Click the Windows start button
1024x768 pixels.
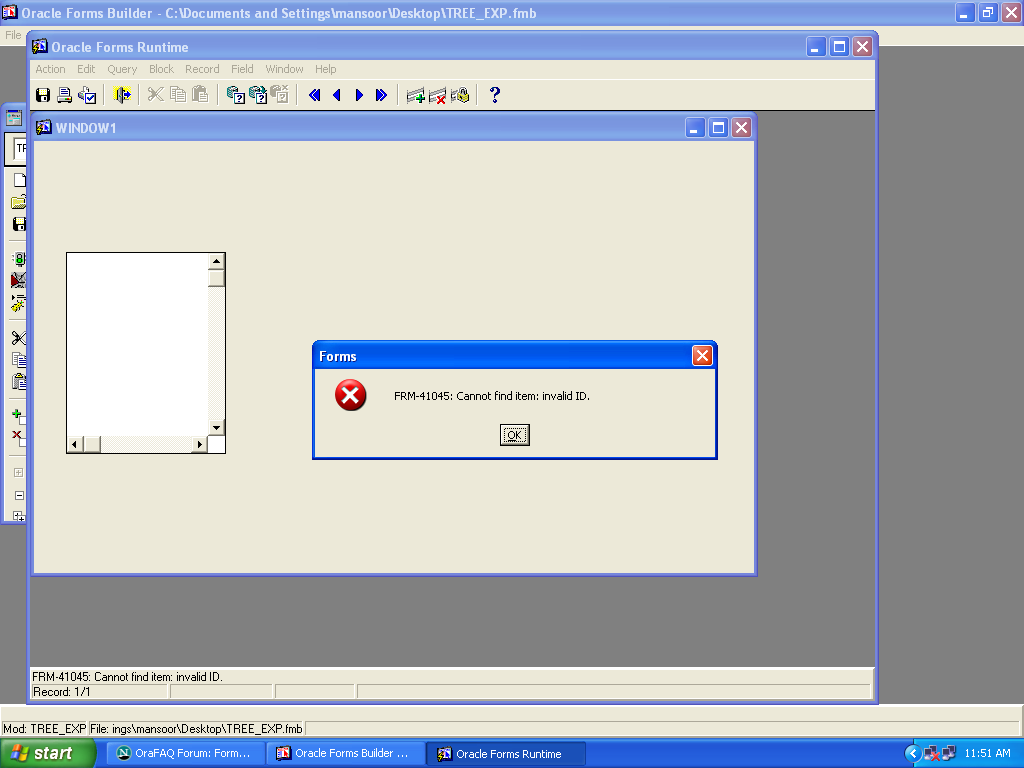[47, 754]
